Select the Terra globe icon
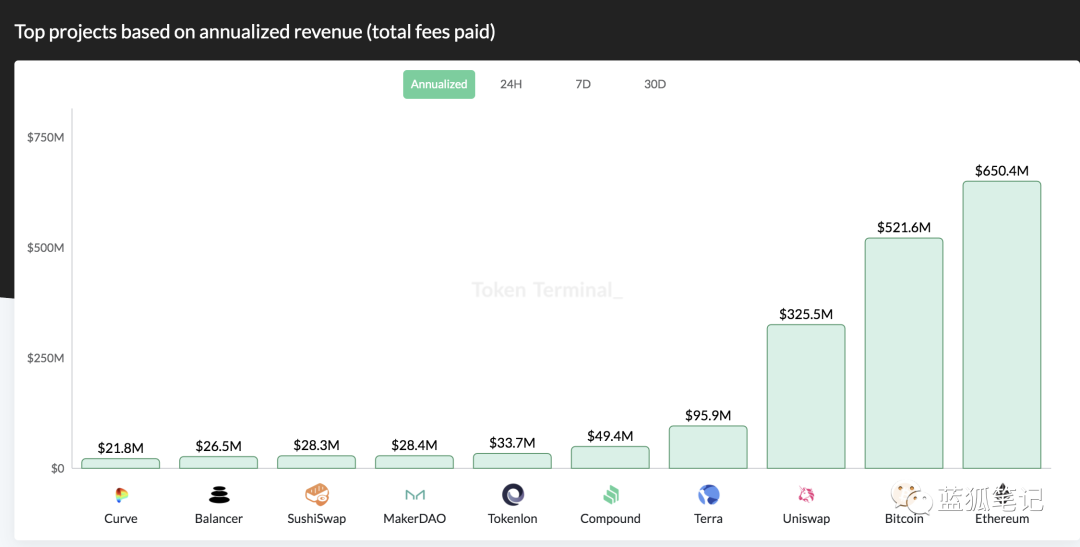The width and height of the screenshot is (1080, 547). (709, 494)
